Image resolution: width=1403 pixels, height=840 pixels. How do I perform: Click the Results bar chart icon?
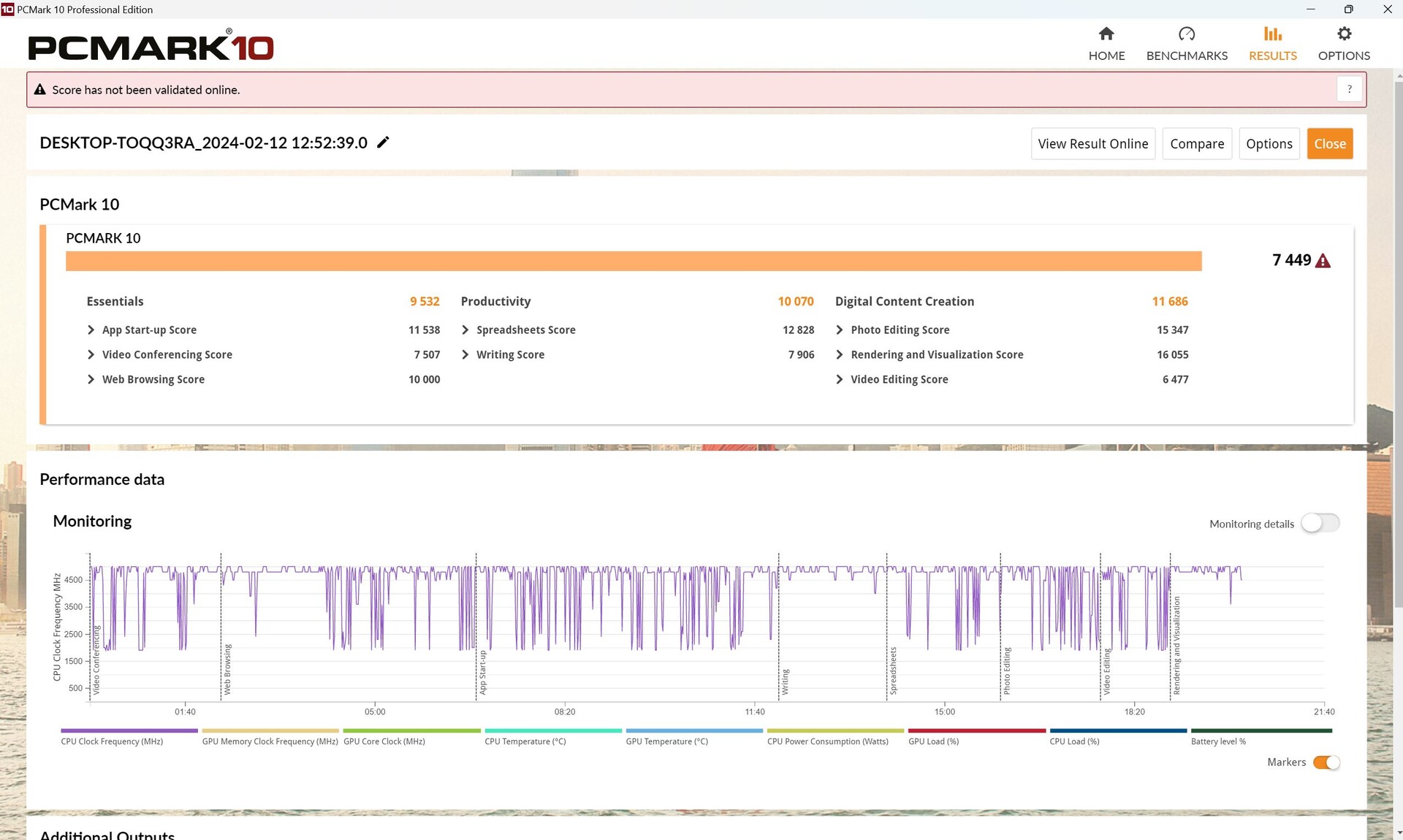1272,34
